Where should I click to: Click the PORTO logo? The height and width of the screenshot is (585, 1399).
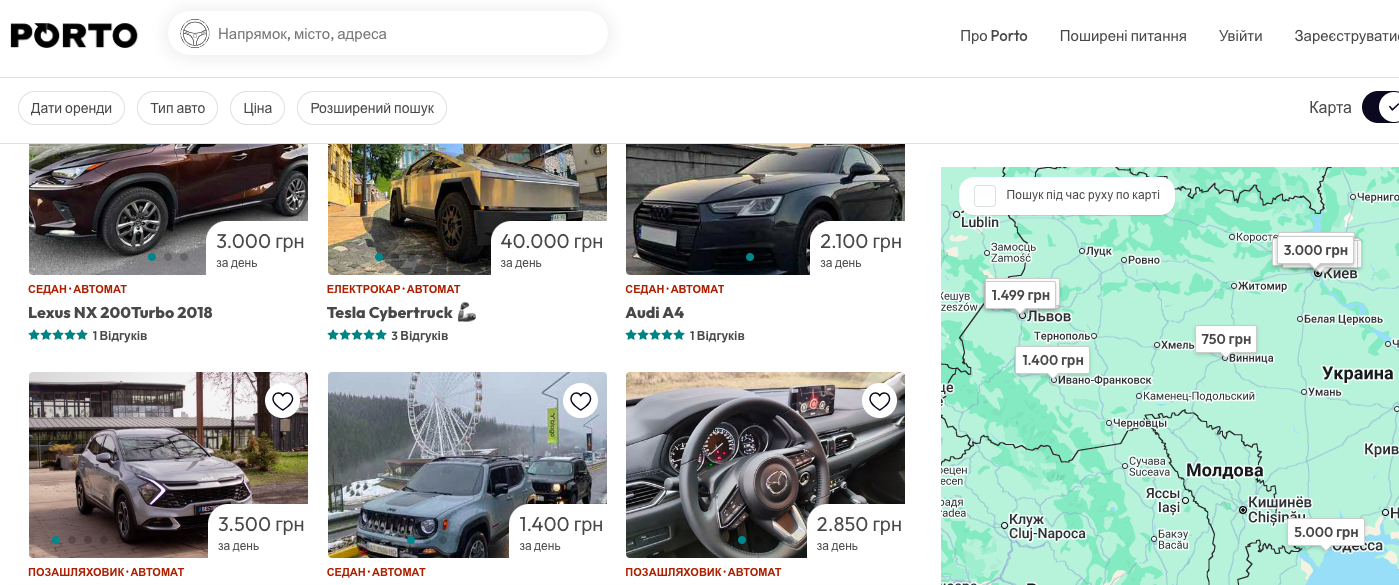(74, 35)
